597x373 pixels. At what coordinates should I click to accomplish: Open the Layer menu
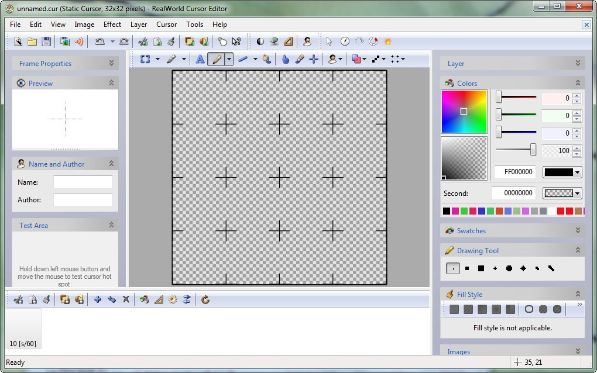point(138,24)
